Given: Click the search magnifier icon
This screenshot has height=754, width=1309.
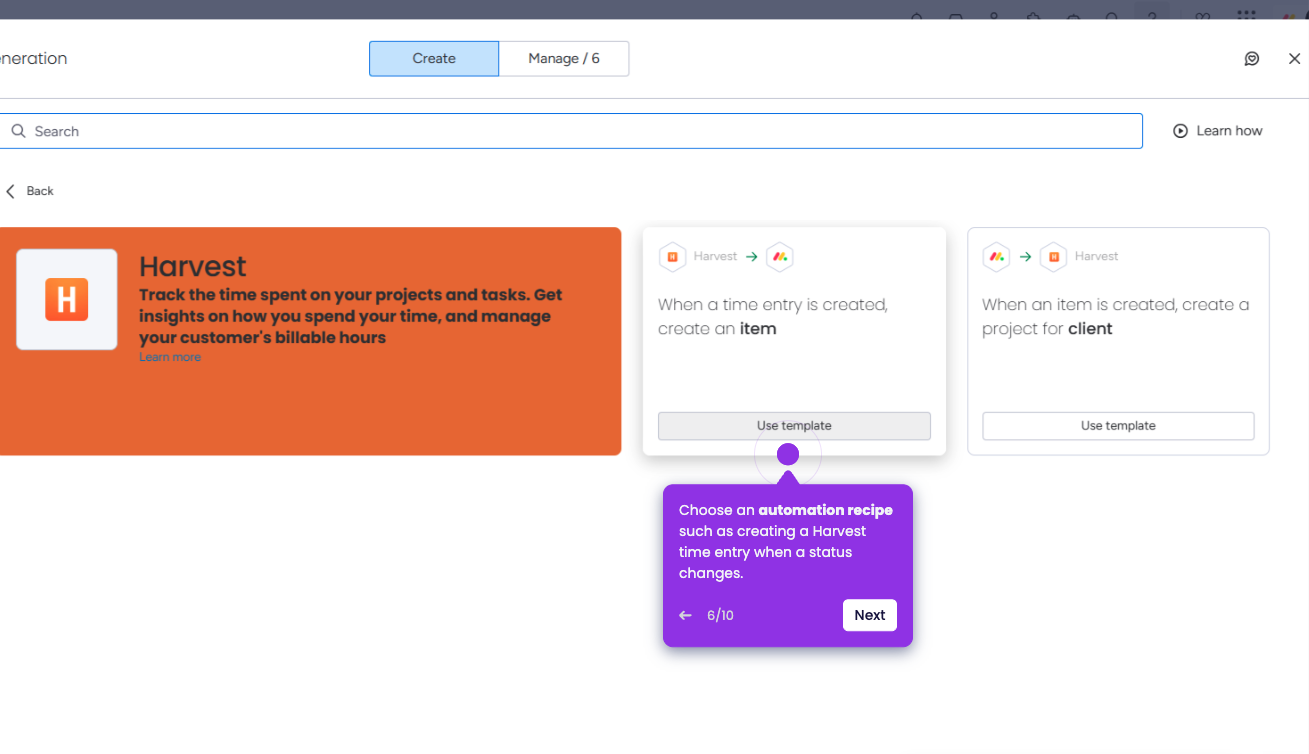Looking at the screenshot, I should 18,131.
